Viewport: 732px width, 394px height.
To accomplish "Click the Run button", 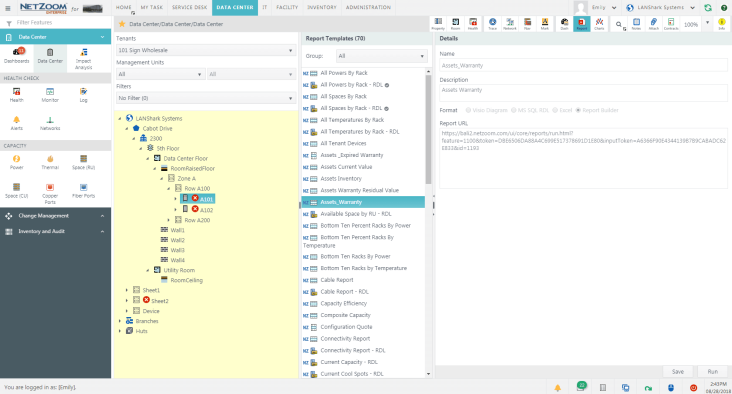I will pos(712,372).
